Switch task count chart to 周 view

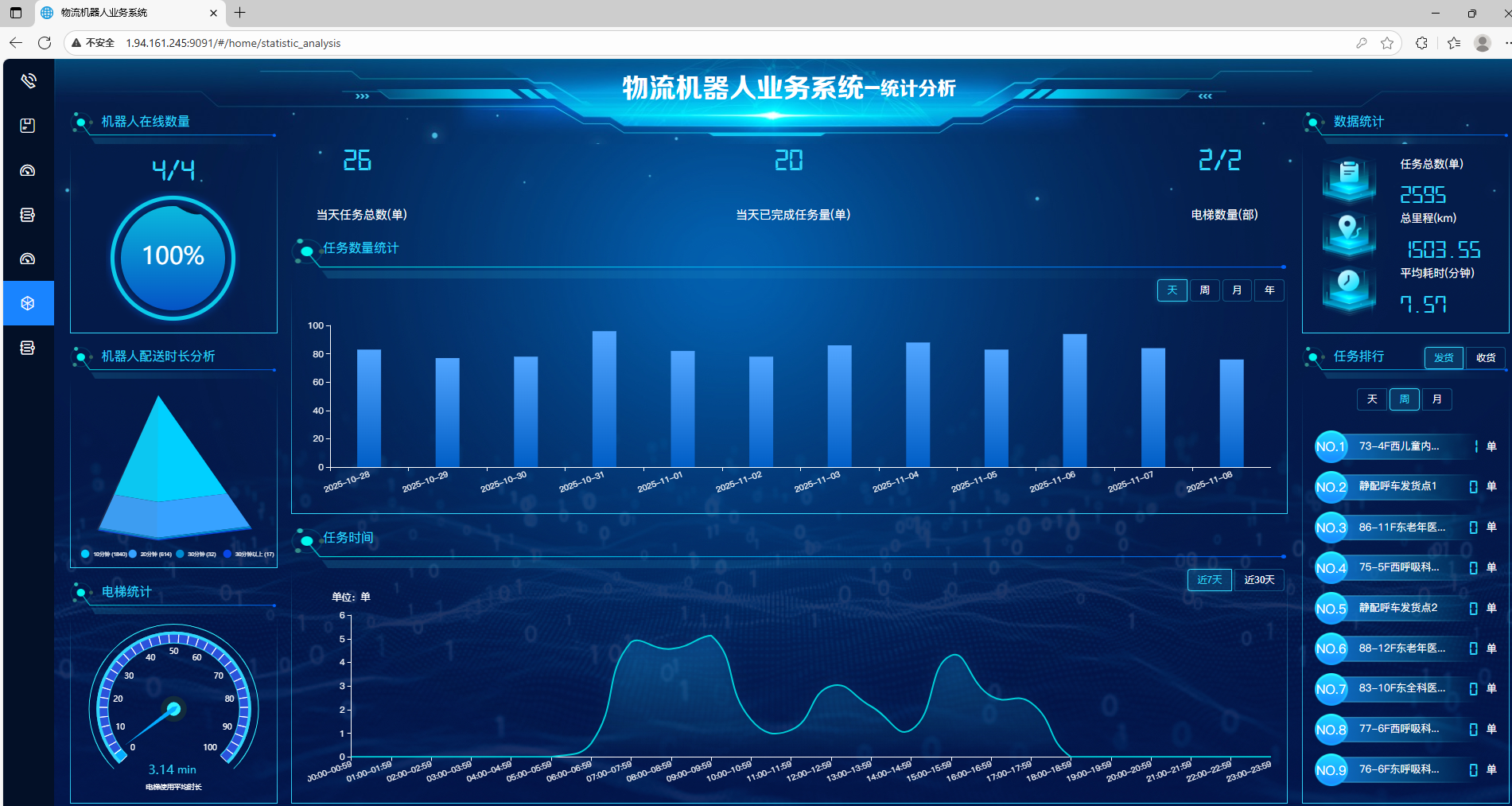tap(1204, 290)
